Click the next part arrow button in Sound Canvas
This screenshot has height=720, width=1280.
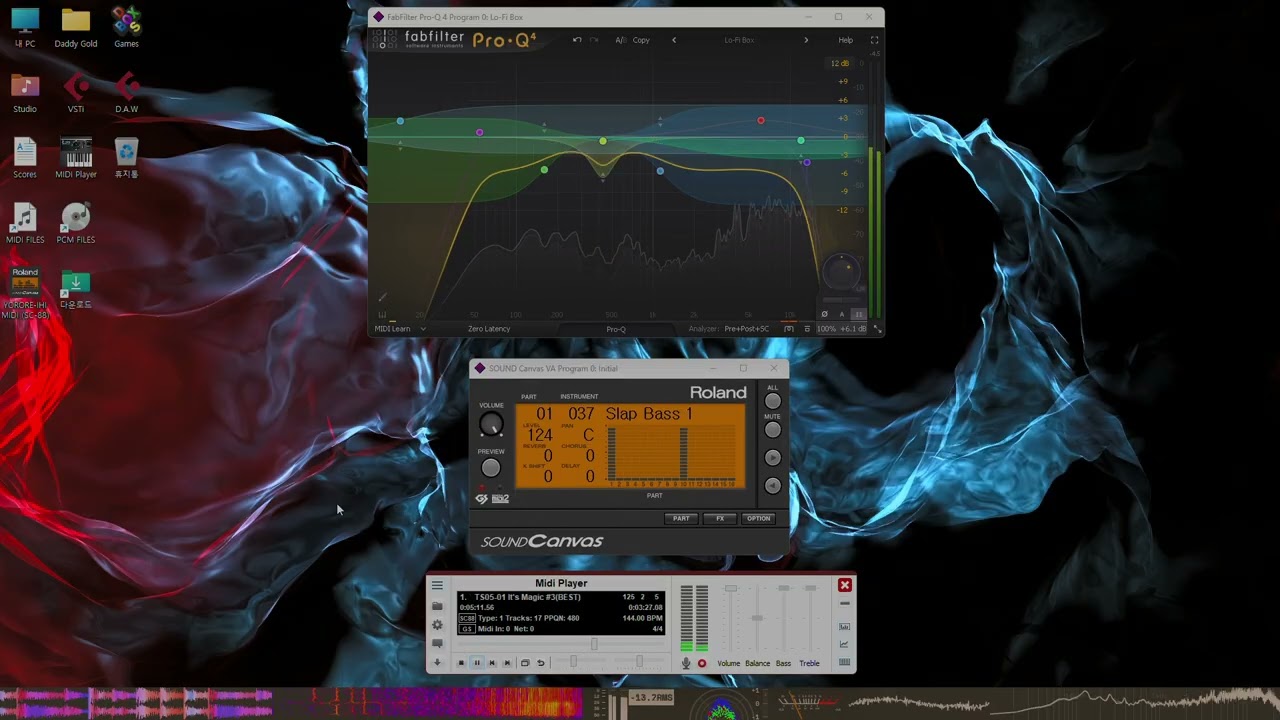(772, 457)
